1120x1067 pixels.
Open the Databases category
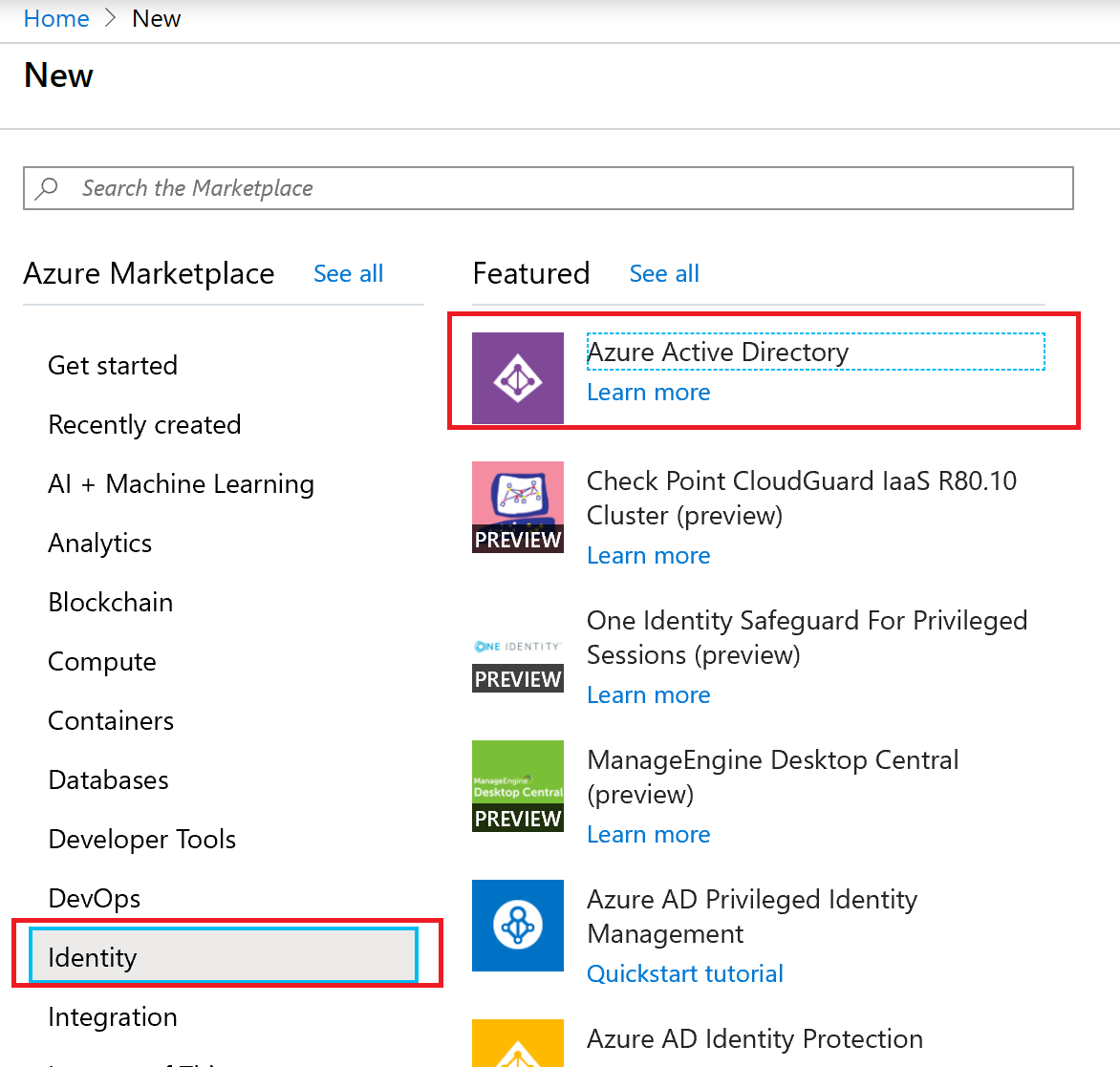coord(107,779)
